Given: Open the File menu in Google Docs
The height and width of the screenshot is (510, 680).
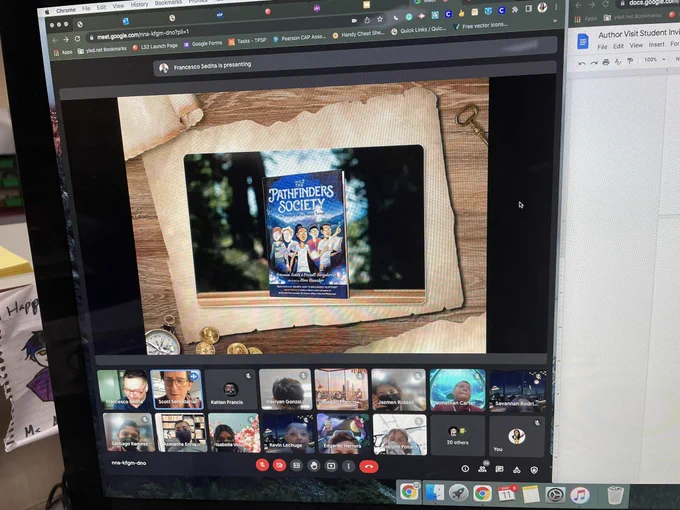Looking at the screenshot, I should coord(602,46).
